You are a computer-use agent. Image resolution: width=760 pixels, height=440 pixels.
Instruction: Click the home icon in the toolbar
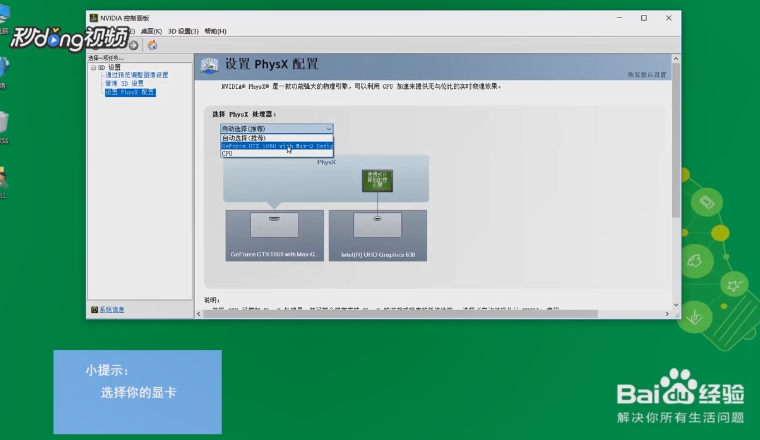[152, 45]
